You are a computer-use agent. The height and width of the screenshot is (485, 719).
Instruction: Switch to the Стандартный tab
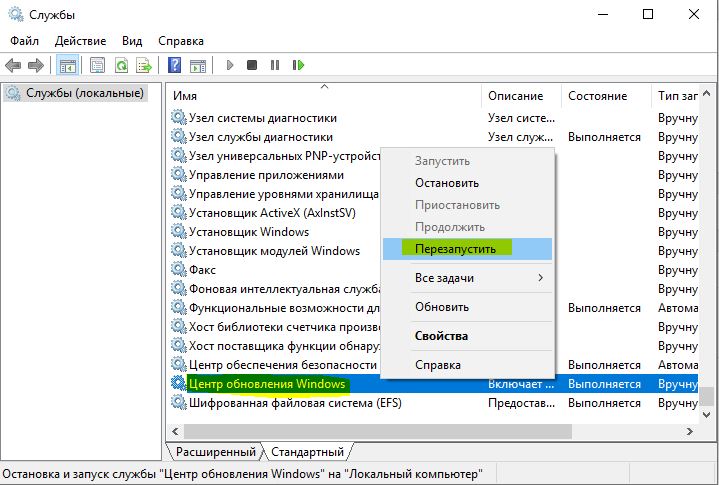pos(307,452)
